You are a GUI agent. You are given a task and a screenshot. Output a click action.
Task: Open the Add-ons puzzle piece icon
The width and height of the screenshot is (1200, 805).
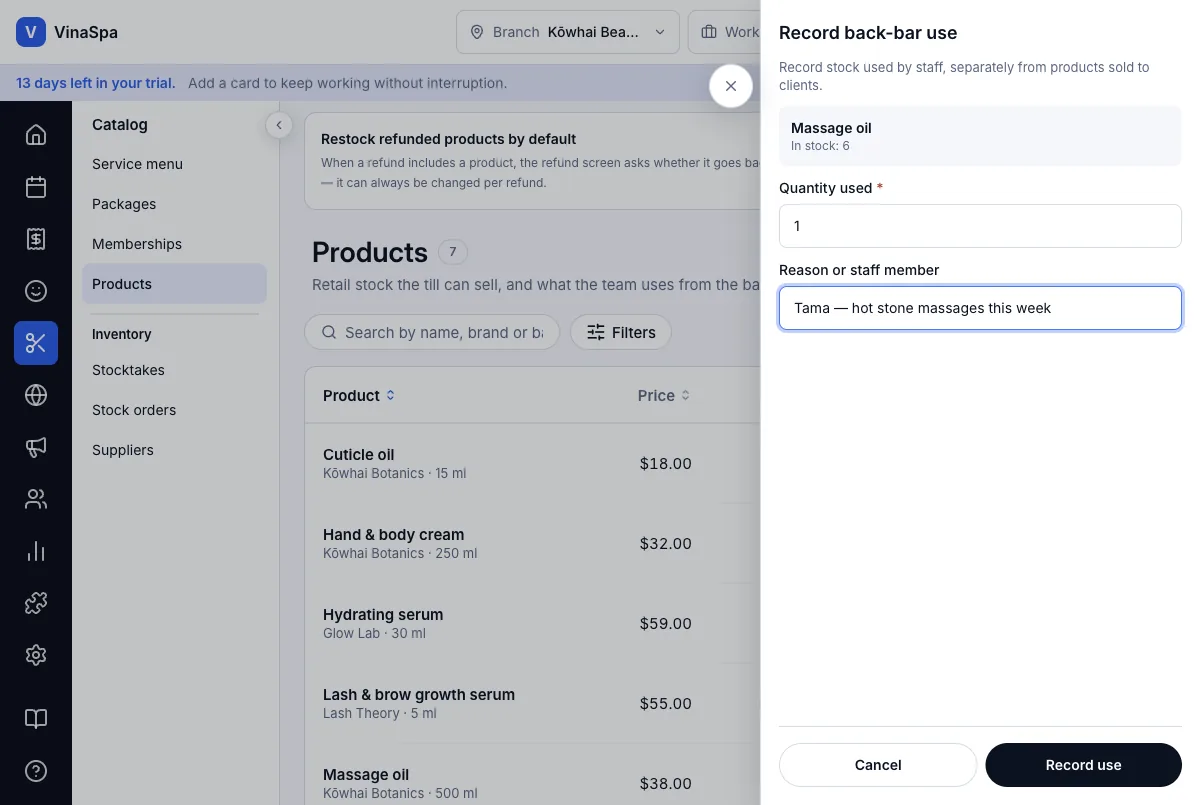(x=36, y=603)
